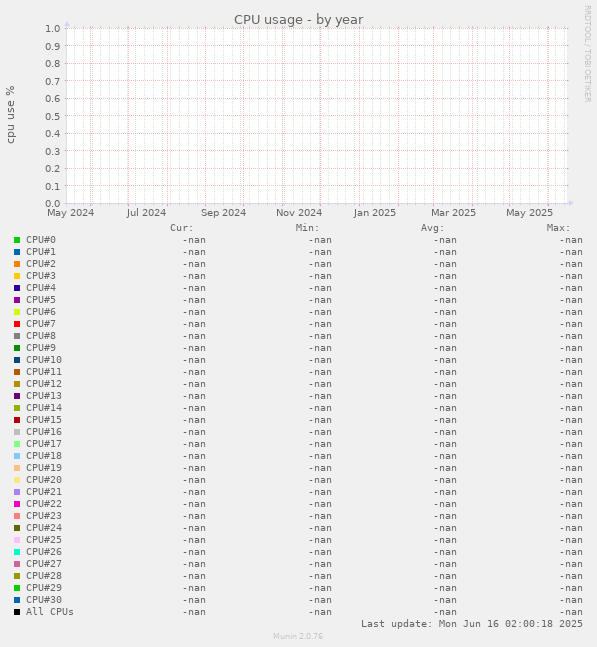Image resolution: width=597 pixels, height=647 pixels.
Task: Click the CPU usage - by year title
Action: pyautogui.click(x=299, y=20)
